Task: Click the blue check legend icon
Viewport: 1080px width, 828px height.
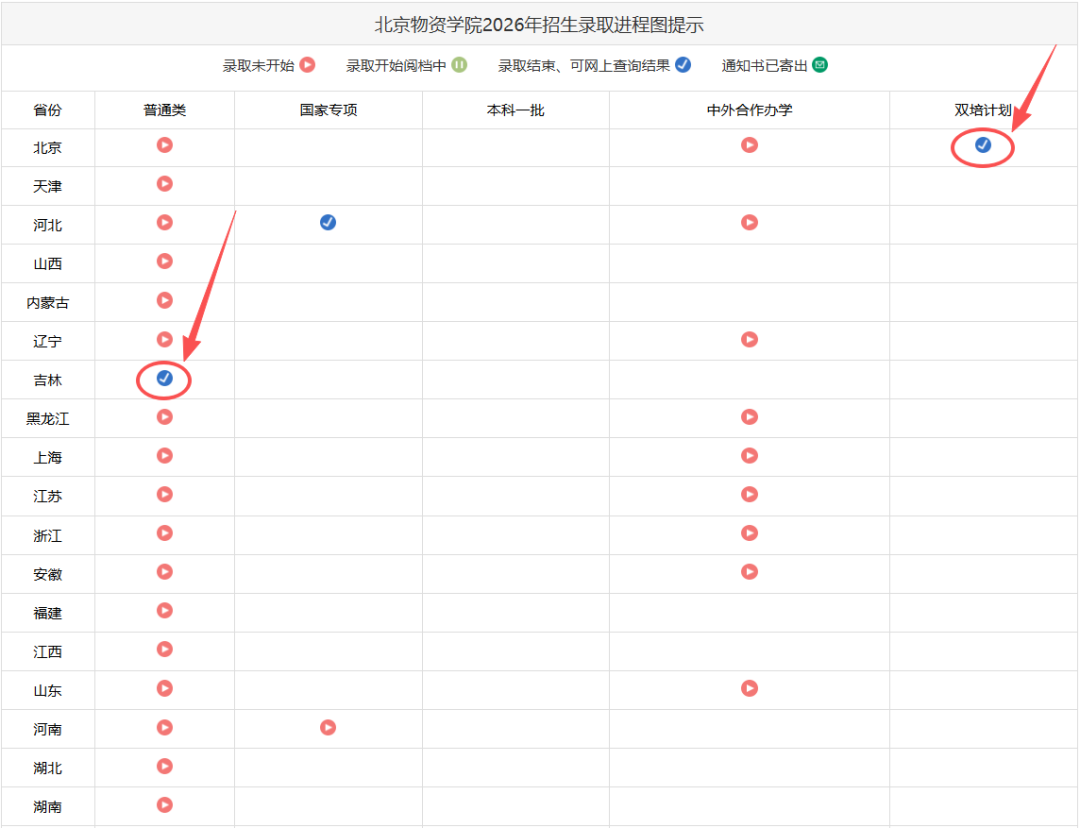Action: (683, 65)
